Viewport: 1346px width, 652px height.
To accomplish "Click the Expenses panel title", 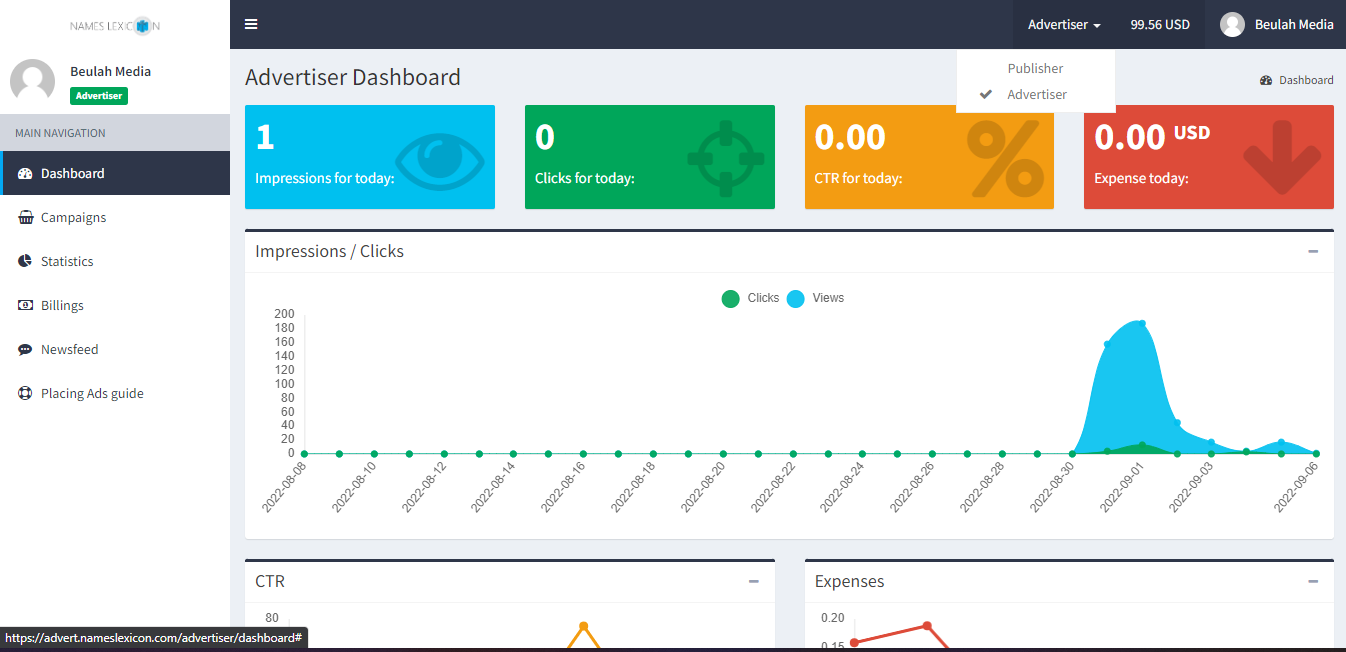I will click(x=850, y=581).
